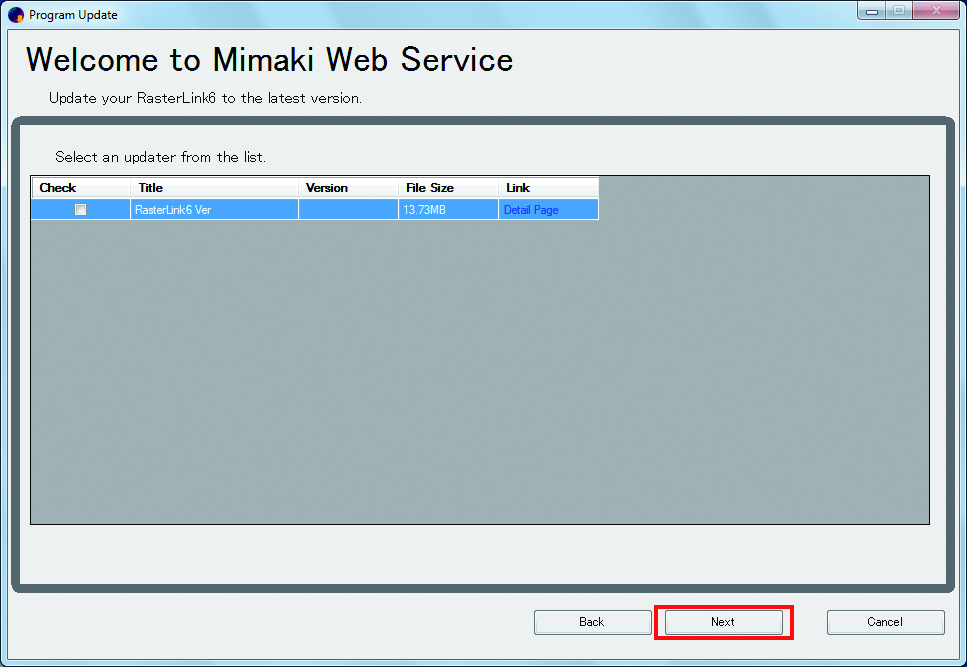Close the Program Update window
Viewport: 967px width, 667px height.
point(935,11)
